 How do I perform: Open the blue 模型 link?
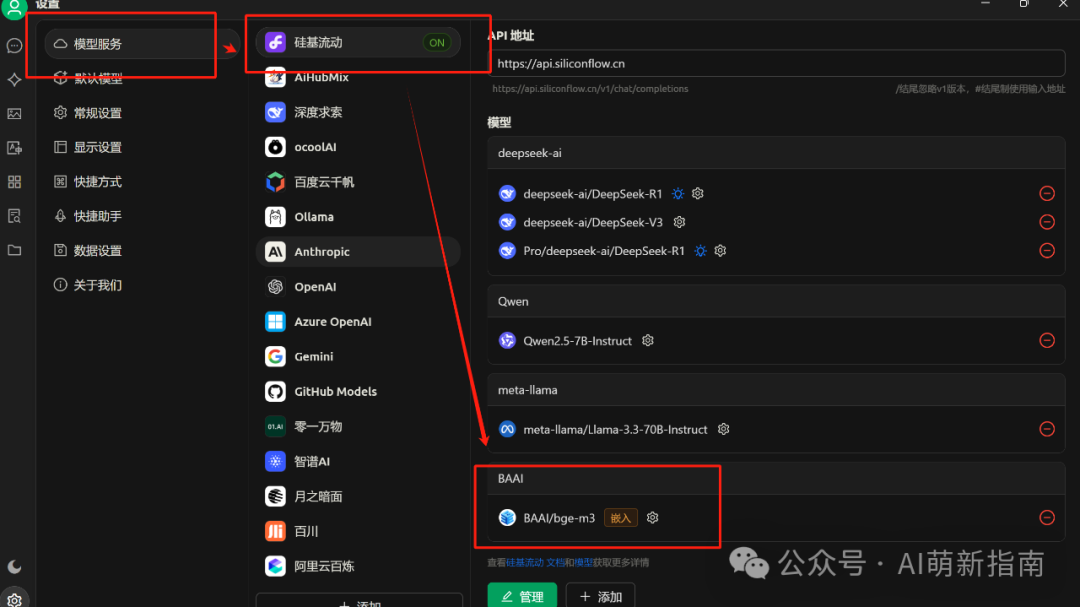pos(583,563)
